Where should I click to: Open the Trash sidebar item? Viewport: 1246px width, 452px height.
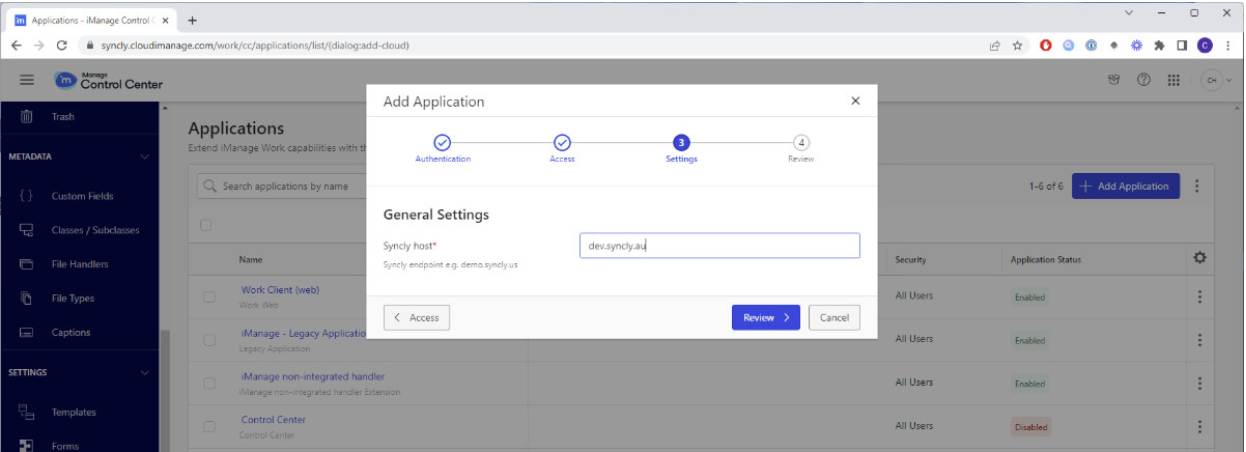click(x=63, y=117)
